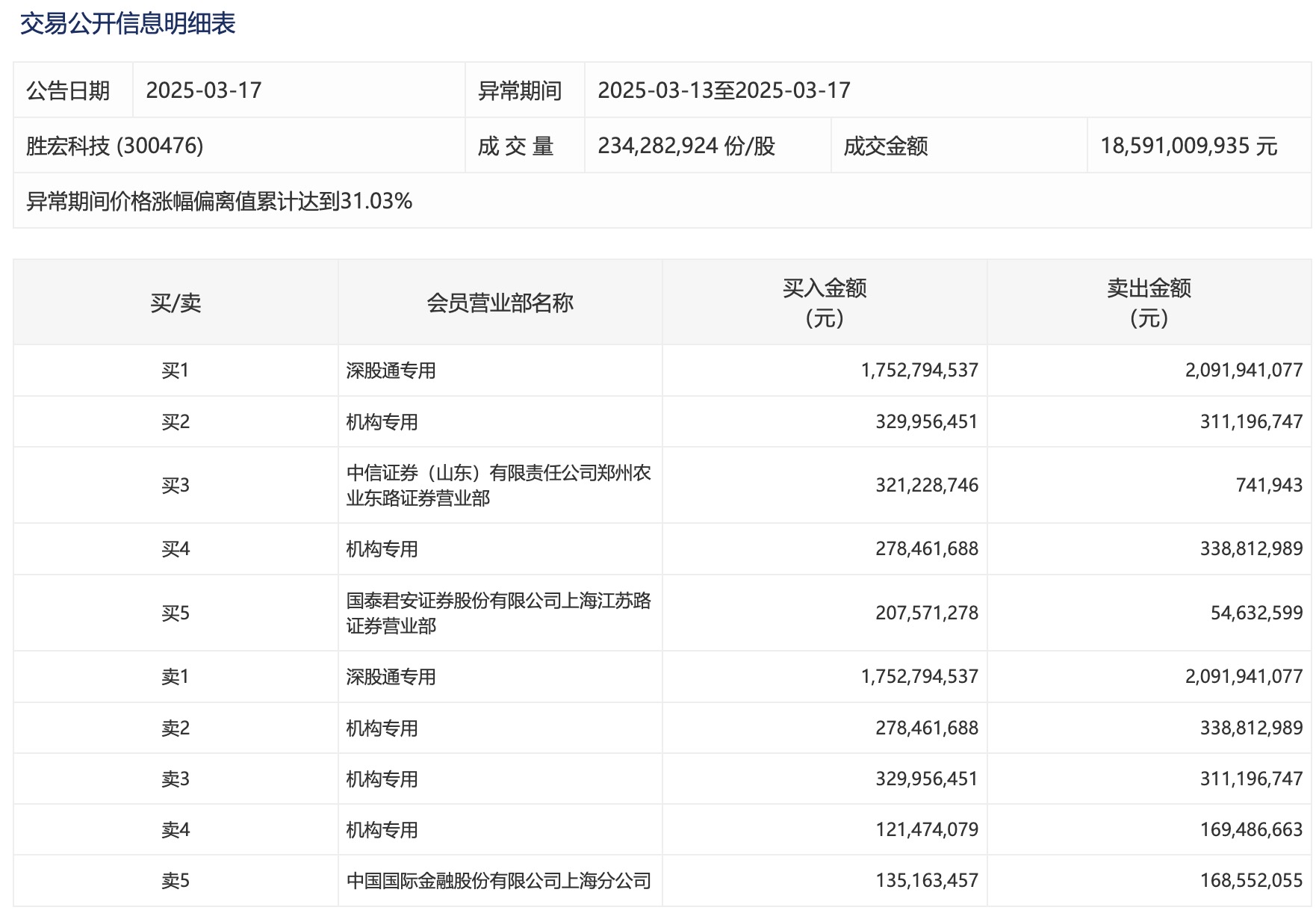
Task: Sort by the 卖出金额 column header
Action: (x=1149, y=303)
